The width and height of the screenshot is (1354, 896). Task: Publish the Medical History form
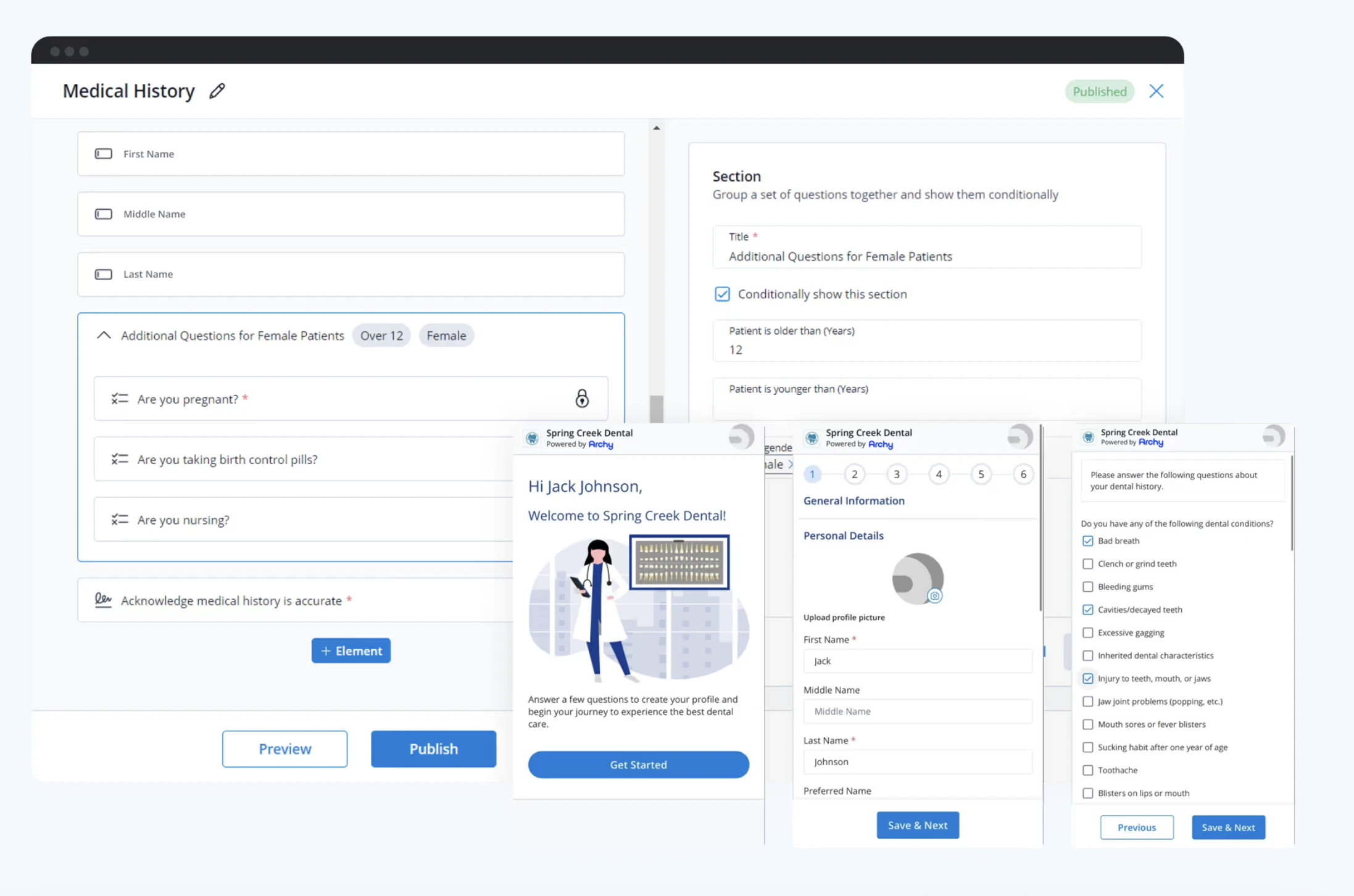pos(433,749)
